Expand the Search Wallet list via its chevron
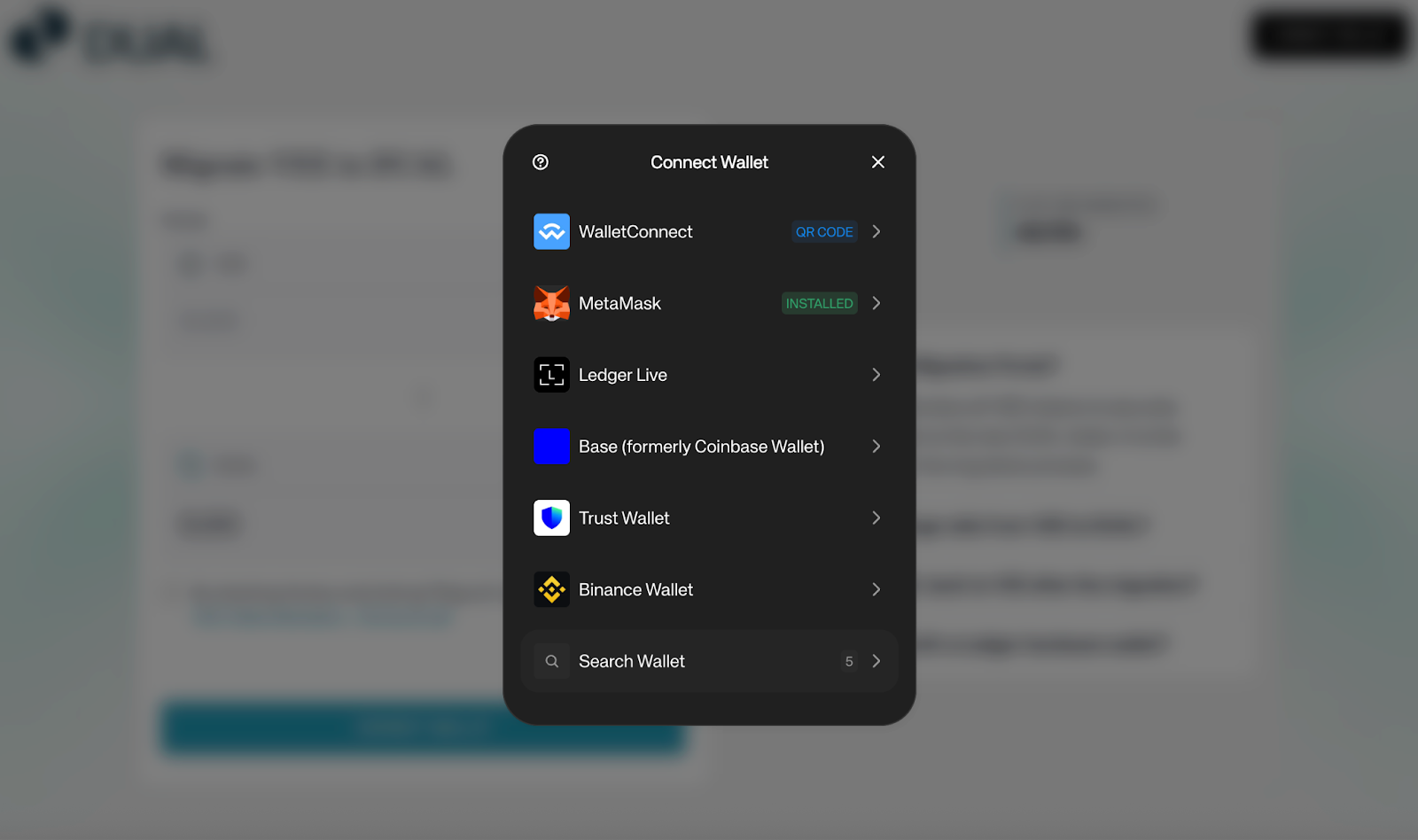 [x=876, y=661]
